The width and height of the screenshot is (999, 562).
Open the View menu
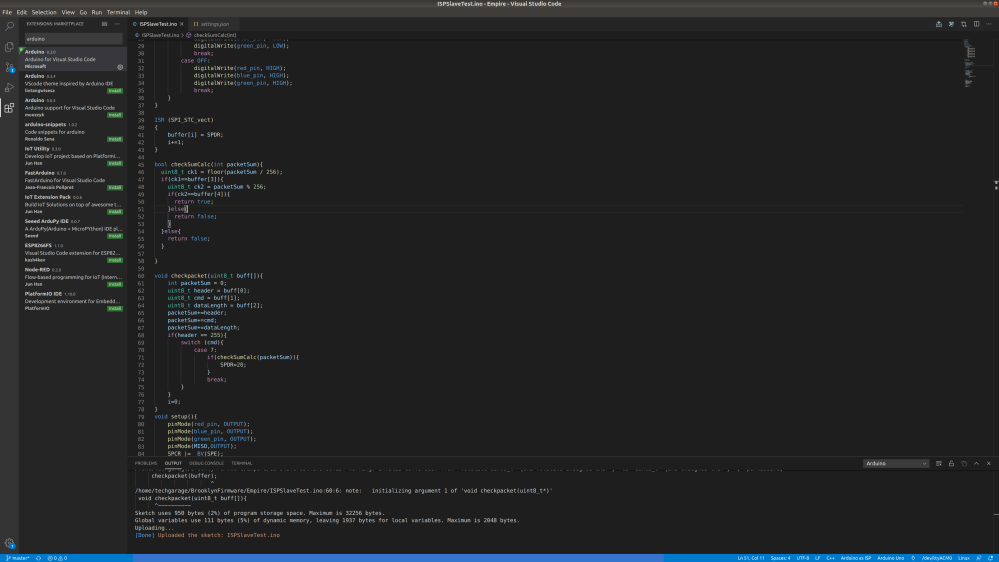pos(68,12)
